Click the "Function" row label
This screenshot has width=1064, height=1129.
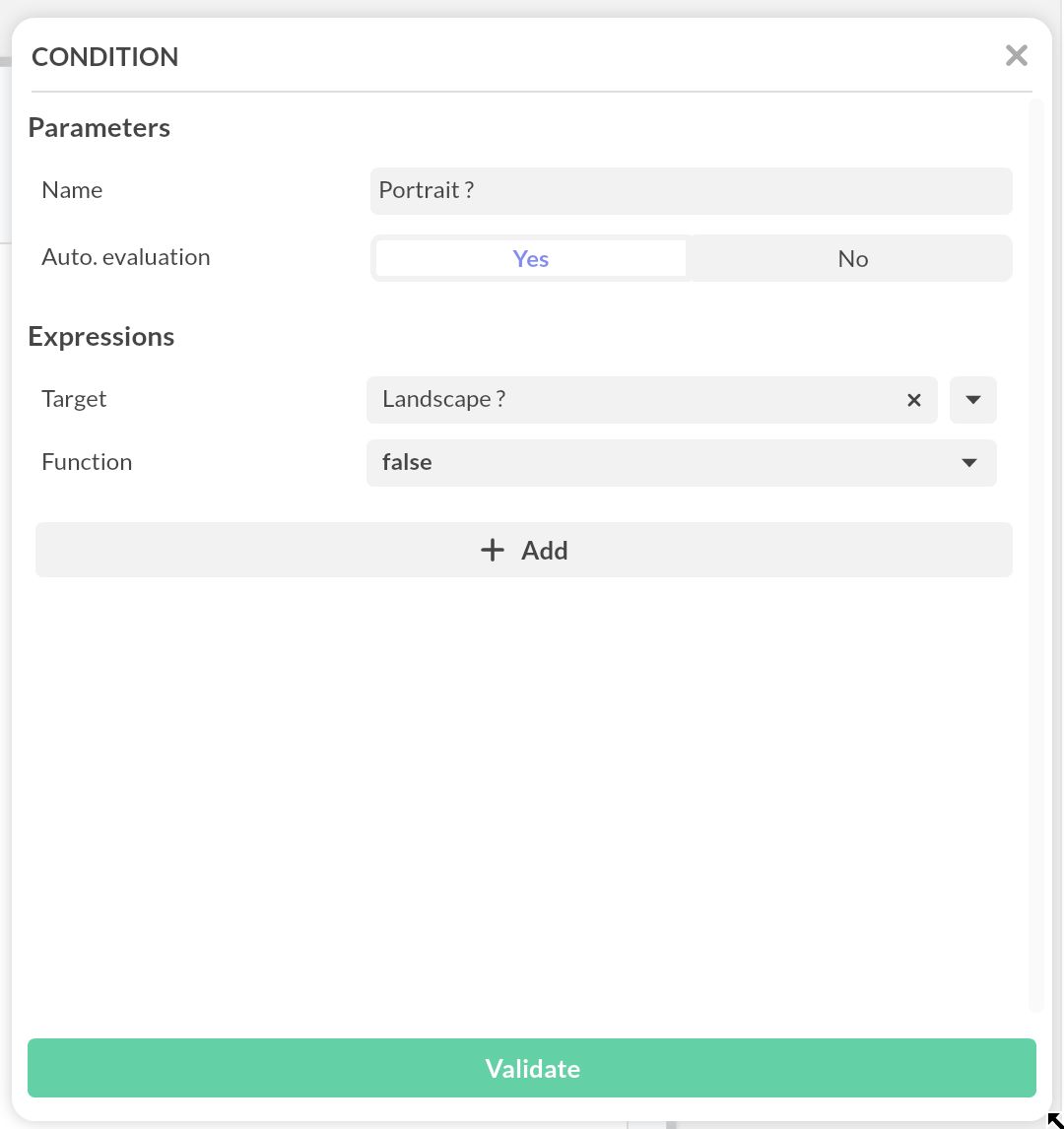(87, 462)
